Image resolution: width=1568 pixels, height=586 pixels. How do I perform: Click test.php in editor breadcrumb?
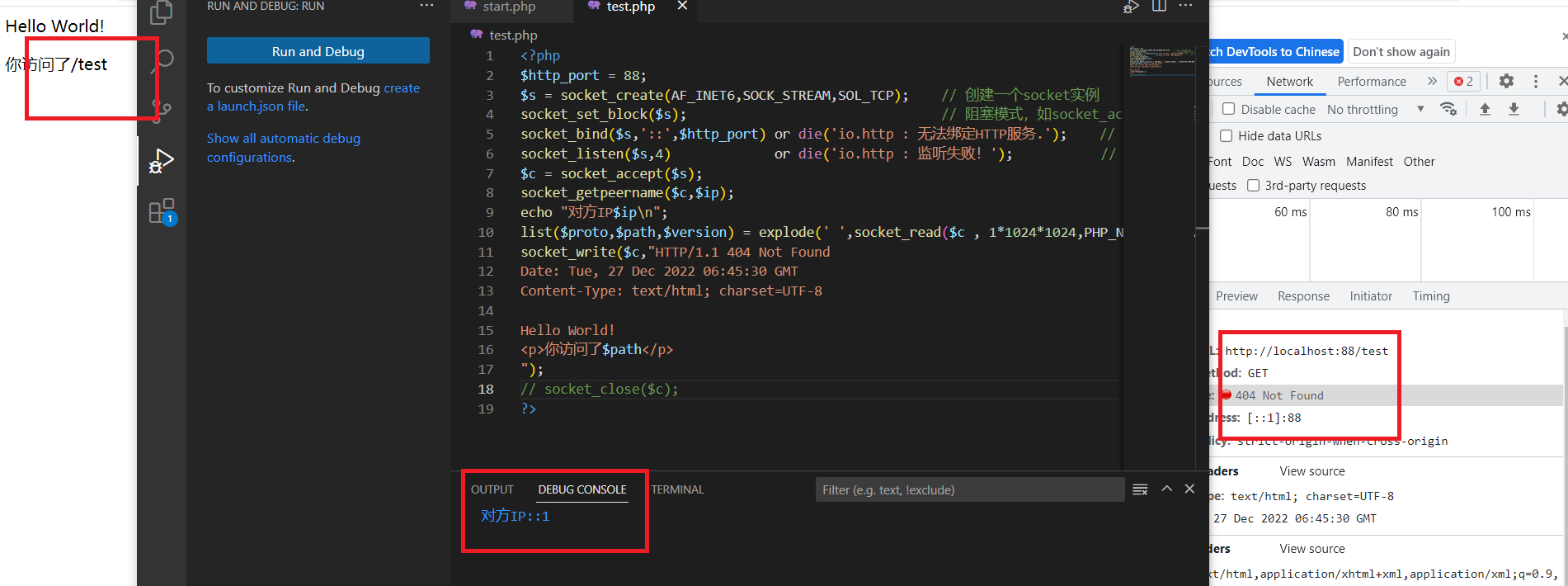tap(513, 35)
